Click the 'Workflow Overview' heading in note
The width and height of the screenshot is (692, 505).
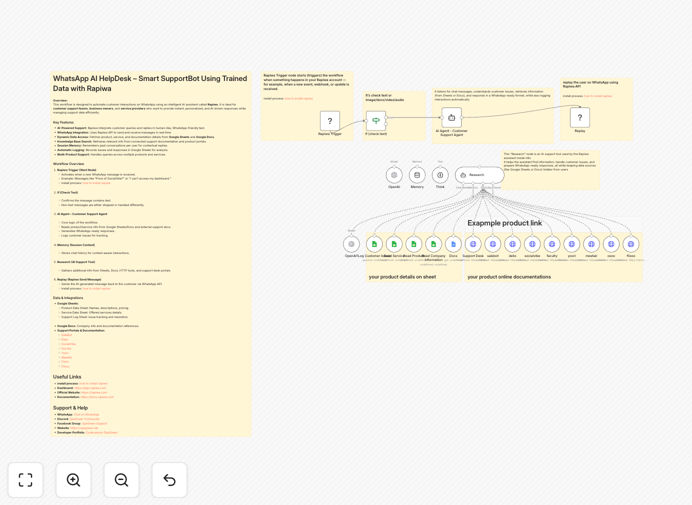pyautogui.click(x=68, y=164)
